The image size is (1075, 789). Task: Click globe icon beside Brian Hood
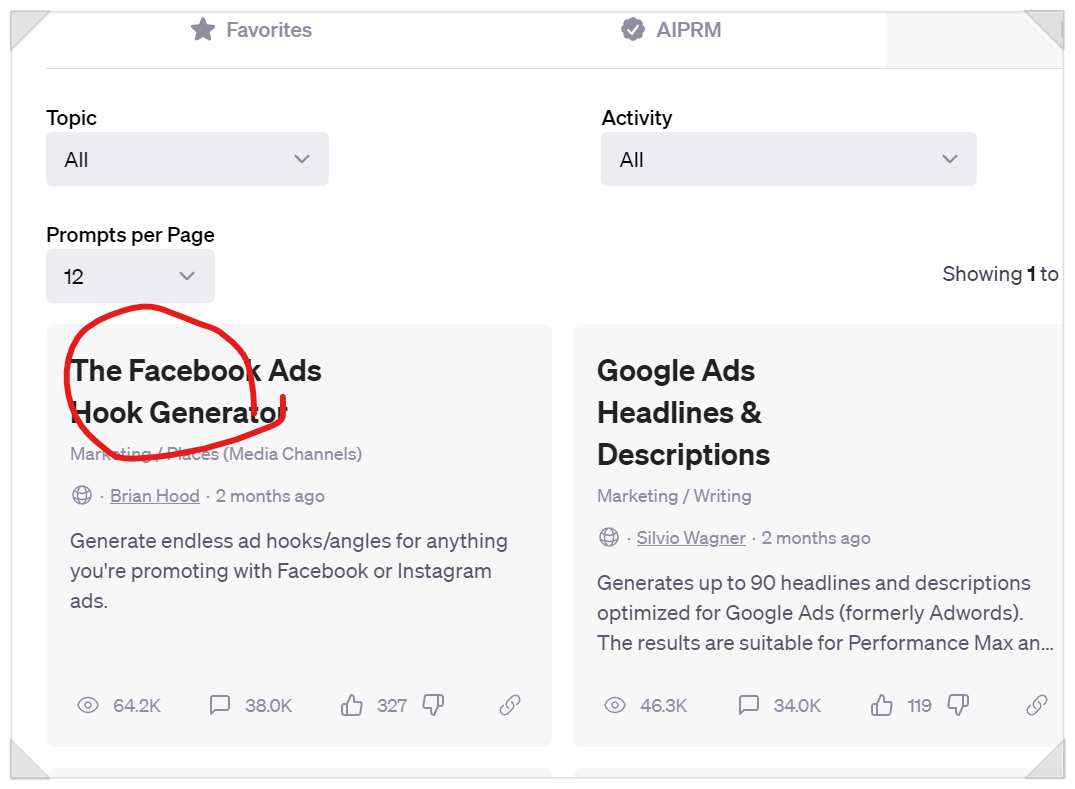click(x=82, y=495)
